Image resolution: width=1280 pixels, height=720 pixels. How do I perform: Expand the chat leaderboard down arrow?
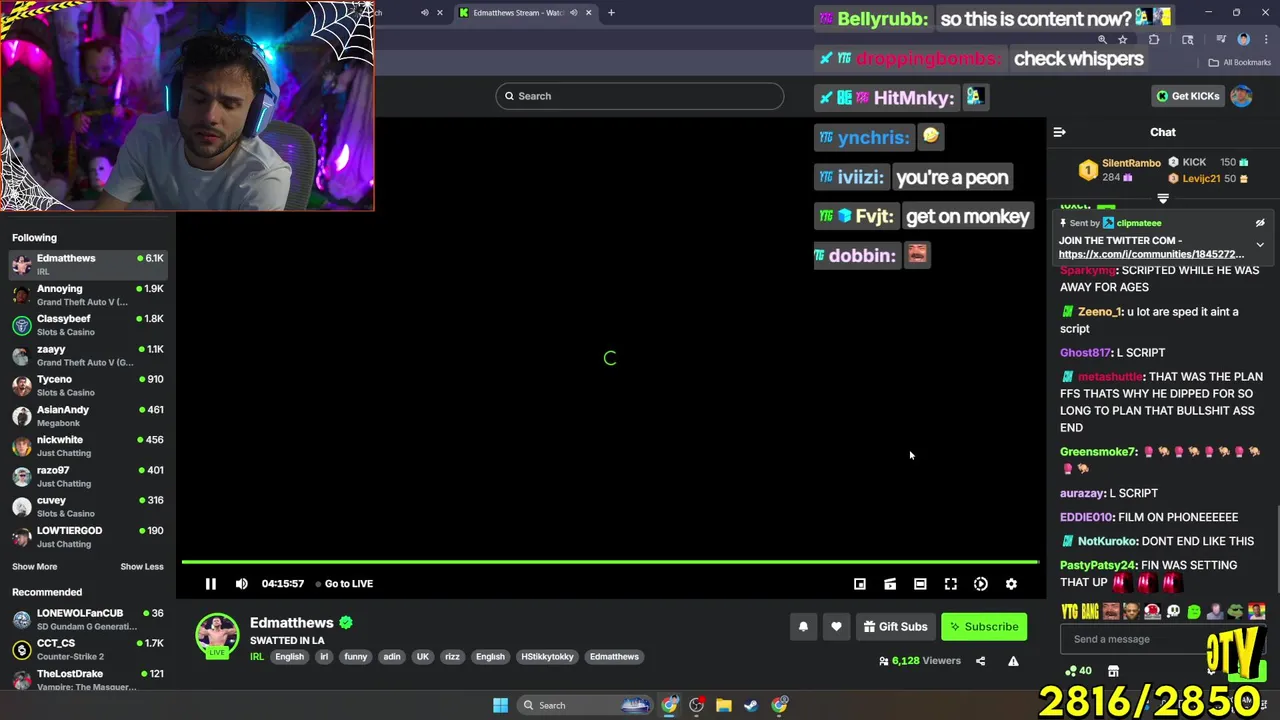tap(1163, 199)
